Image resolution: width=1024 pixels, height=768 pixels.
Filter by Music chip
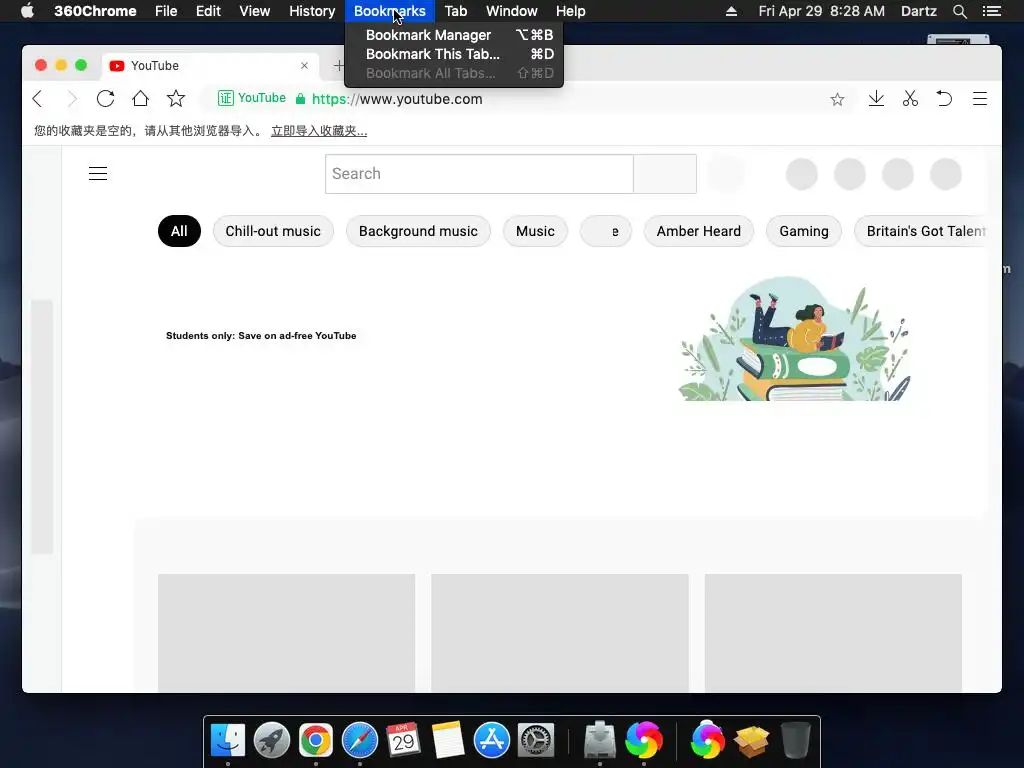point(535,231)
